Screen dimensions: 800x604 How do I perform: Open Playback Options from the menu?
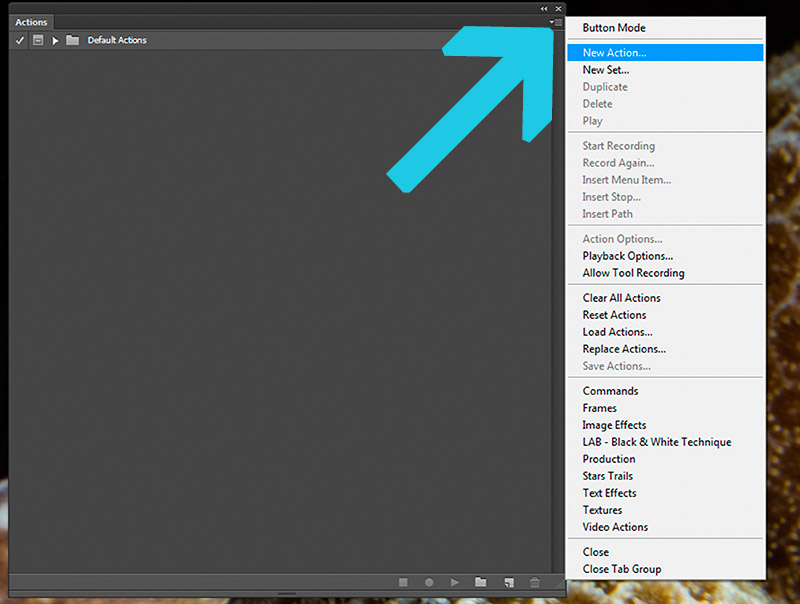coord(627,256)
